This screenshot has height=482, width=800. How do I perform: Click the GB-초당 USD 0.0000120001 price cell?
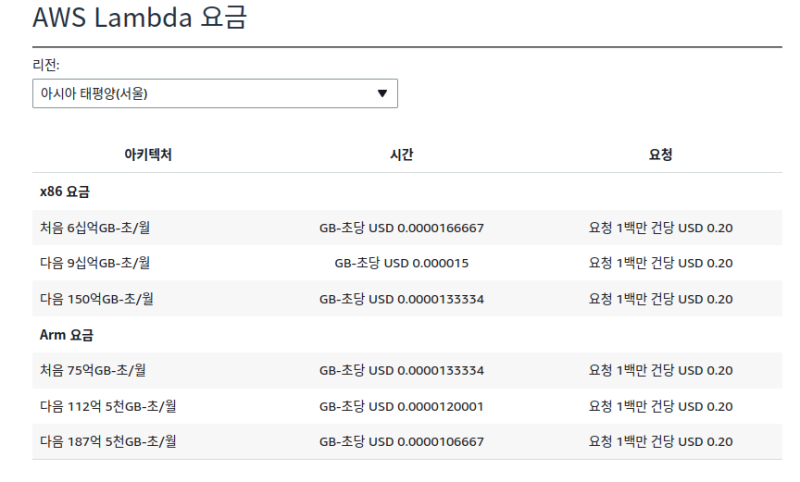[401, 406]
